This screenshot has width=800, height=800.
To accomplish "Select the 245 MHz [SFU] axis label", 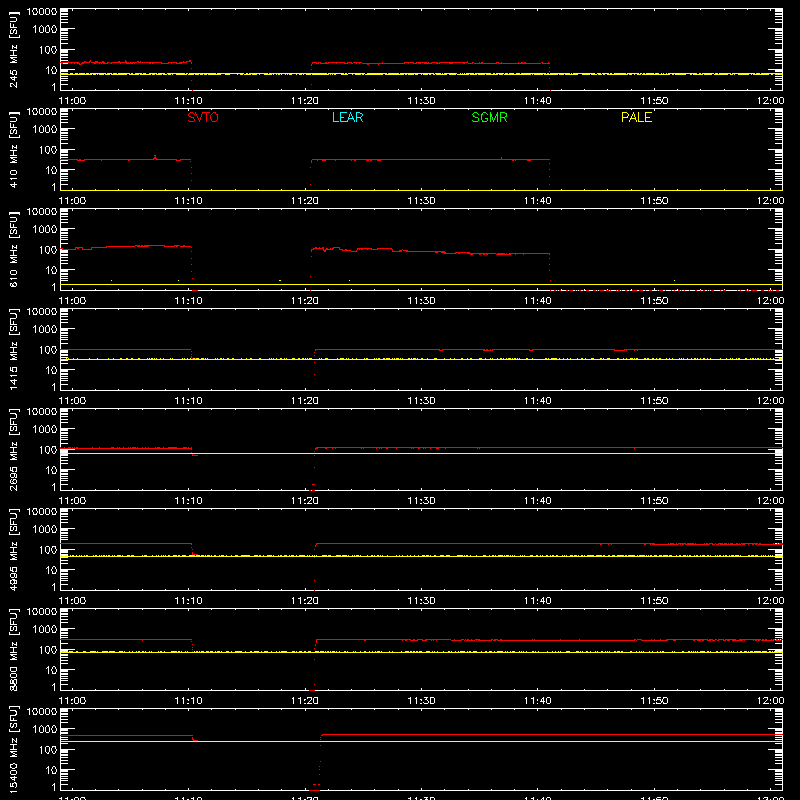I will pyautogui.click(x=14, y=50).
